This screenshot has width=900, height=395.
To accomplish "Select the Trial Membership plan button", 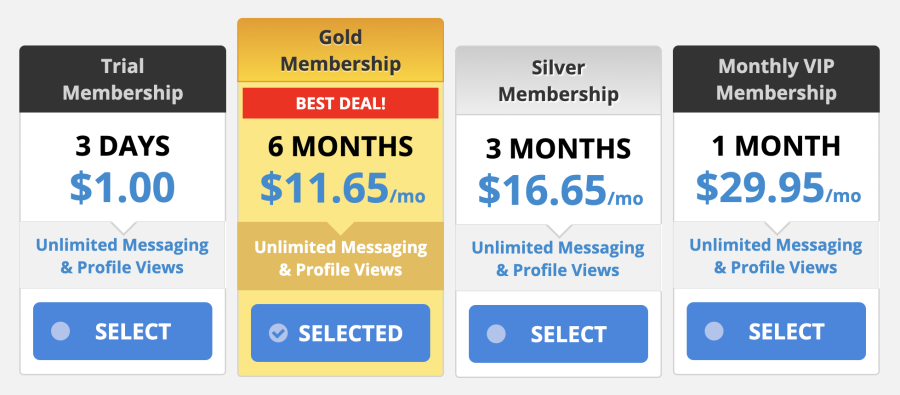I will pos(122,331).
